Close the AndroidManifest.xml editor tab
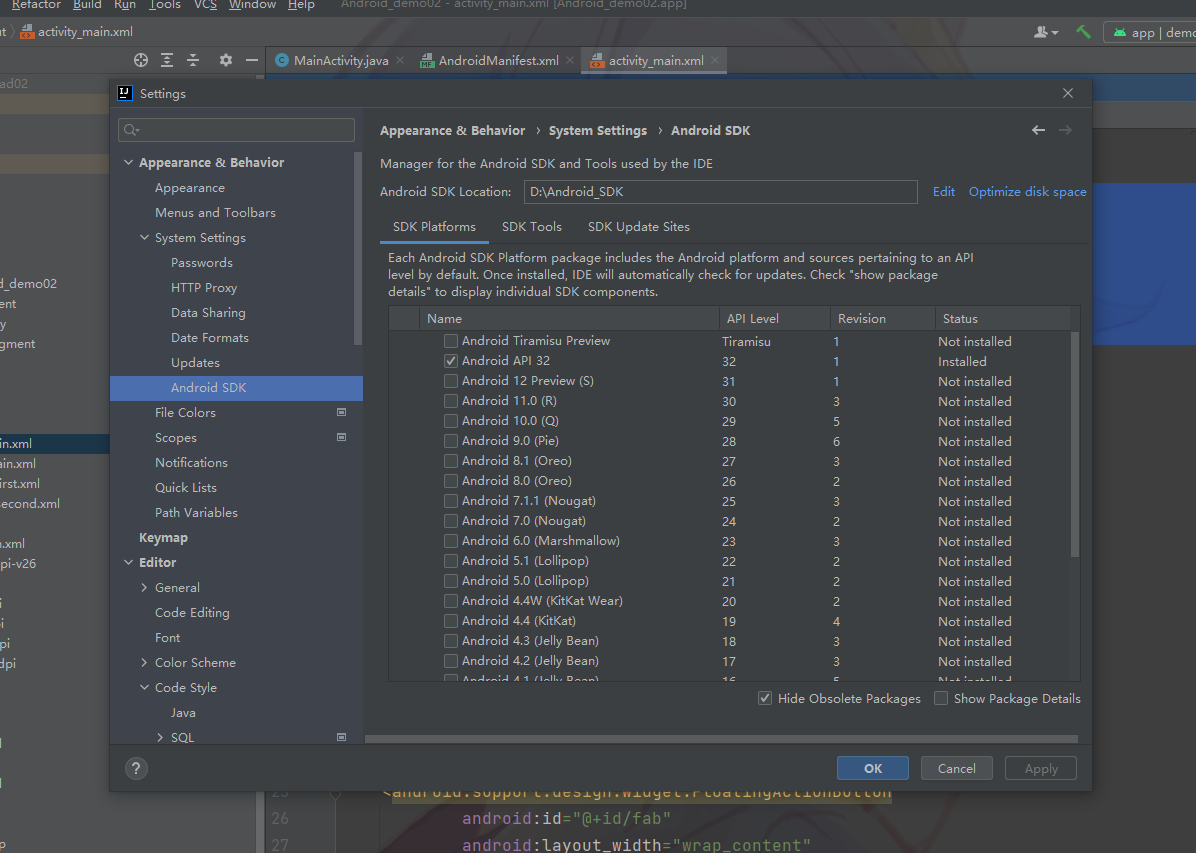Screen dimensions: 1196x853 coord(570,60)
